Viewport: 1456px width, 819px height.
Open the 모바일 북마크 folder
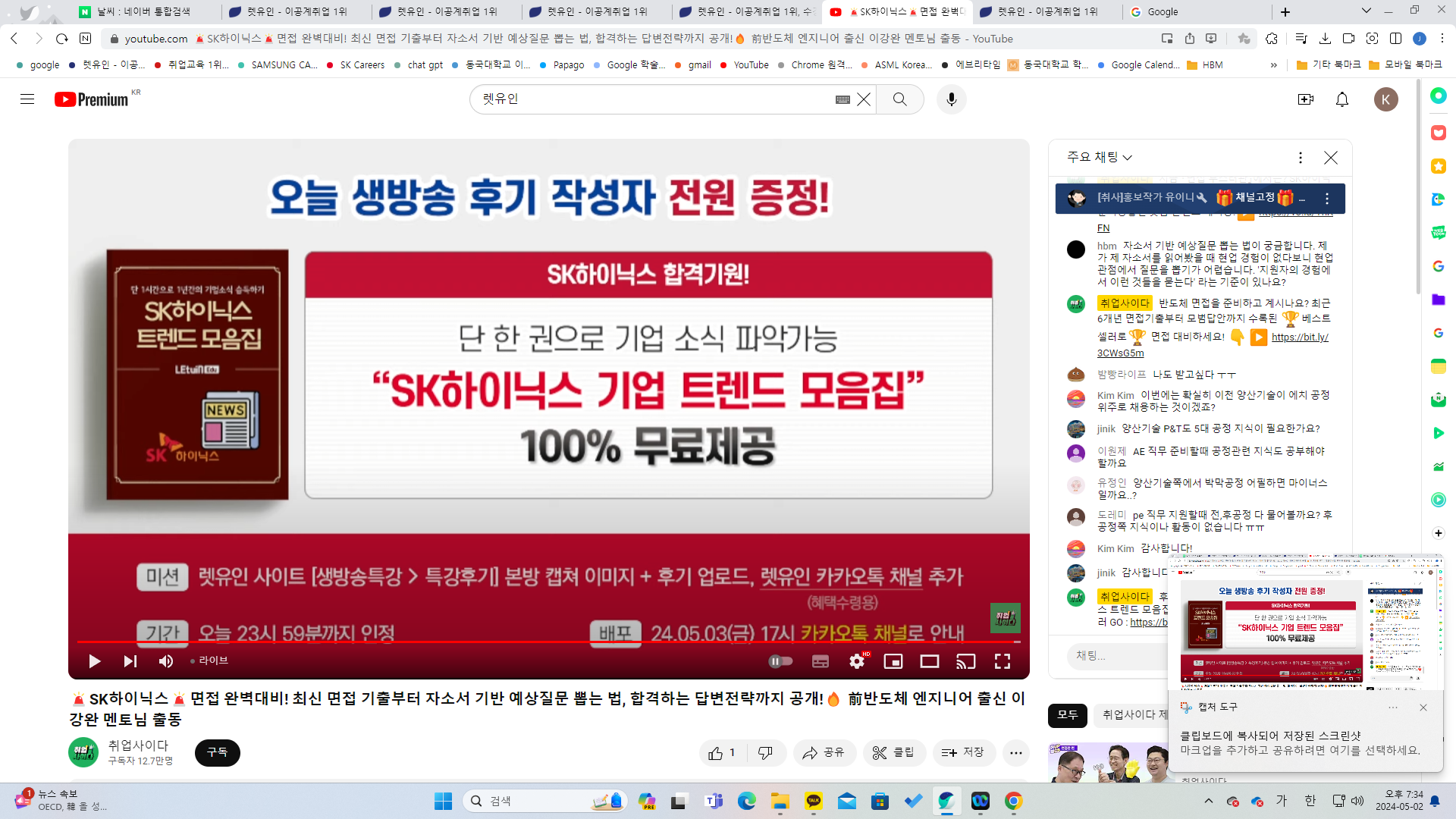(x=1405, y=65)
